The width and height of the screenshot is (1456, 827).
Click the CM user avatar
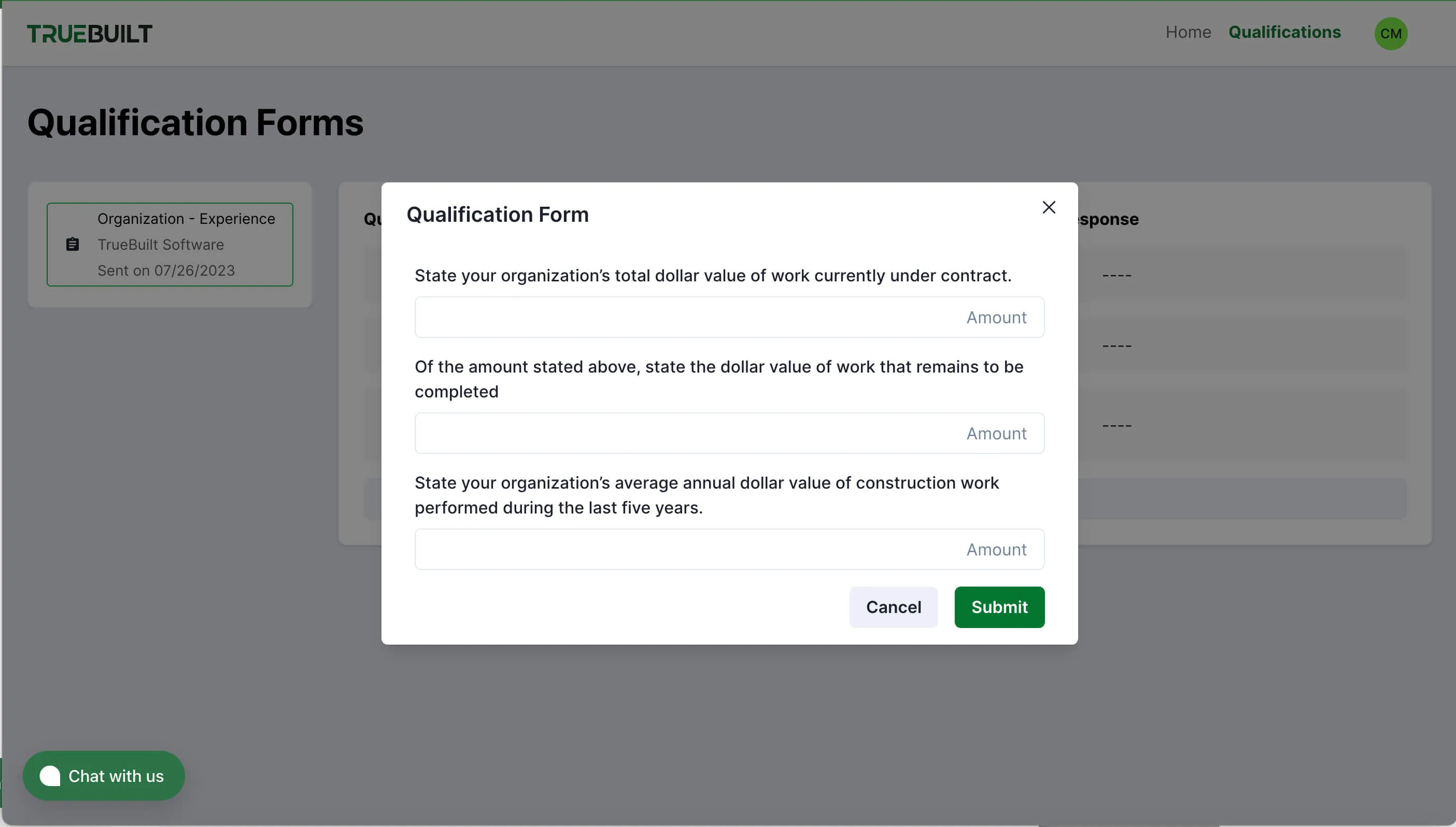coord(1390,34)
